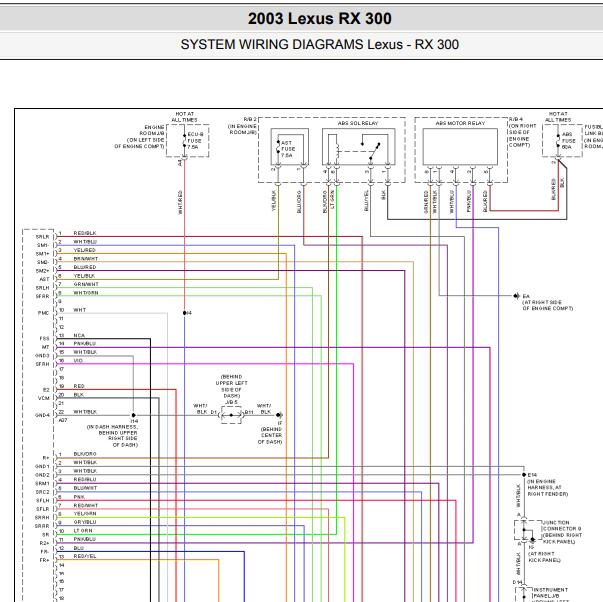Select the EA ground point symbol
This screenshot has width=603, height=602.
coord(516,296)
